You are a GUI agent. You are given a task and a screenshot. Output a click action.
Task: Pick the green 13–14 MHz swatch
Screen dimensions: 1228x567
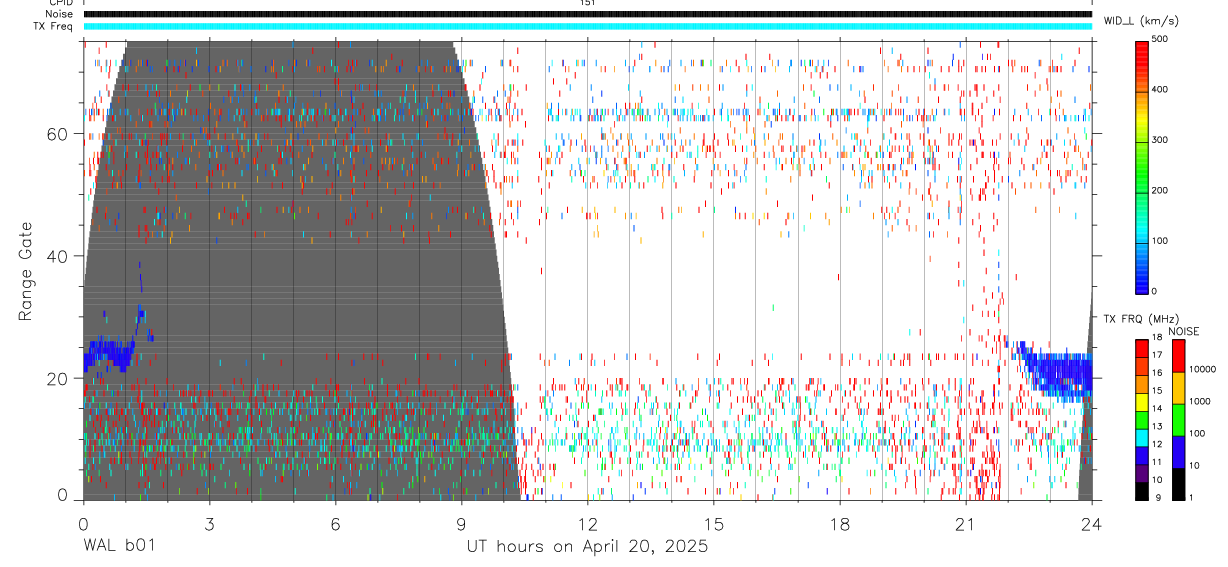(x=1142, y=420)
